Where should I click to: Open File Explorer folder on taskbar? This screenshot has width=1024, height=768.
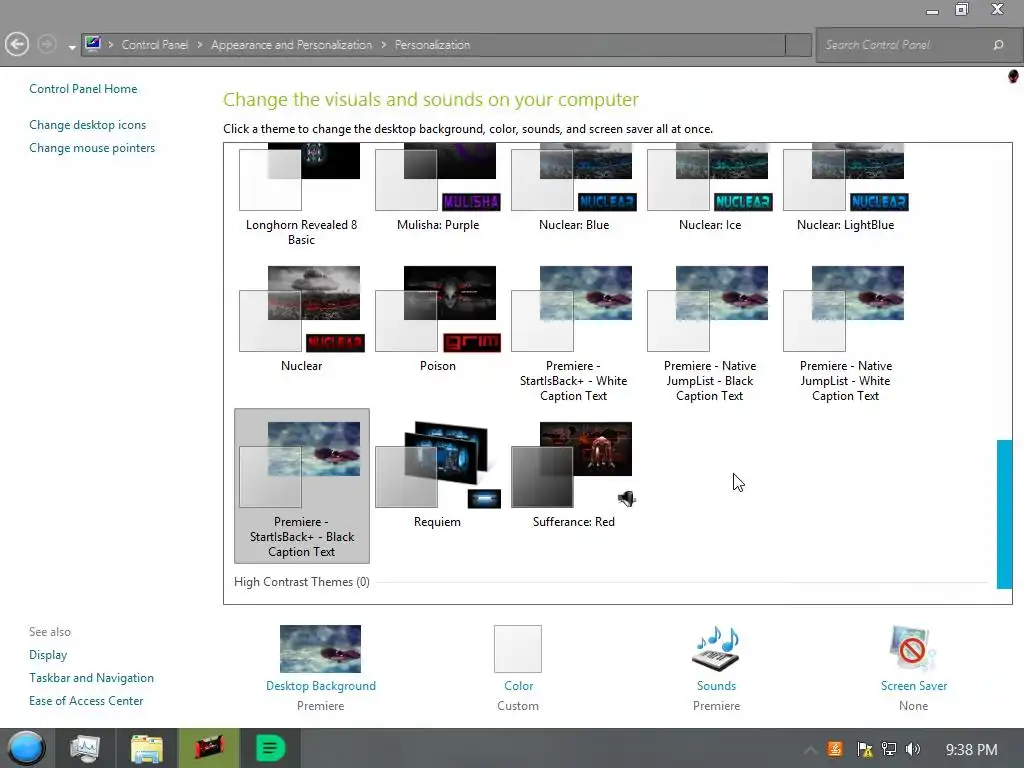click(x=146, y=749)
